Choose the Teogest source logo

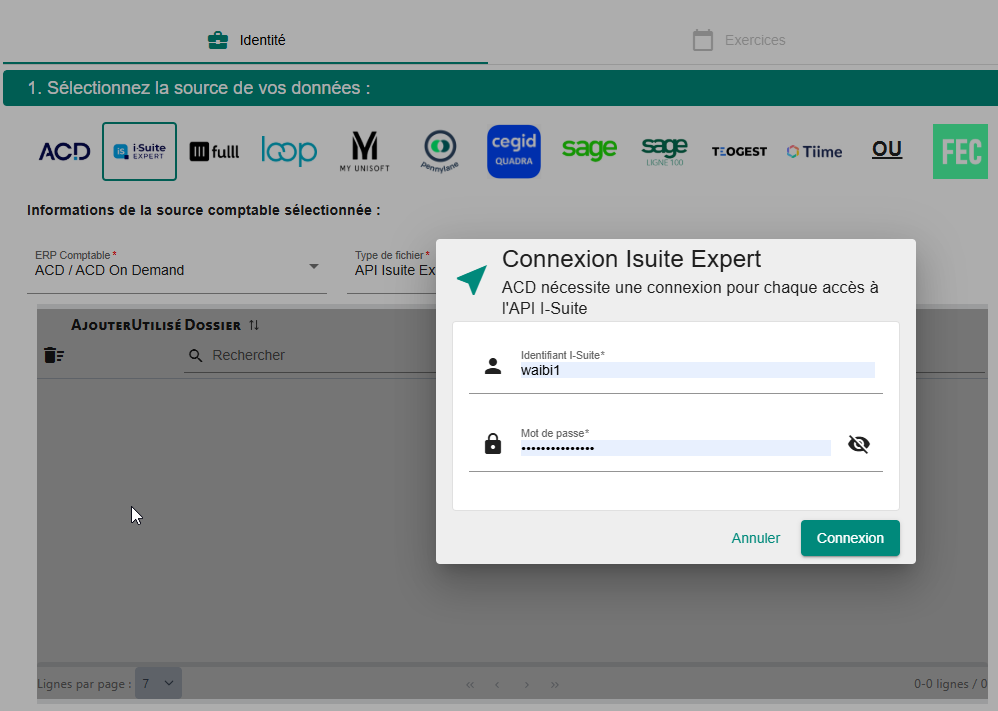tap(739, 152)
